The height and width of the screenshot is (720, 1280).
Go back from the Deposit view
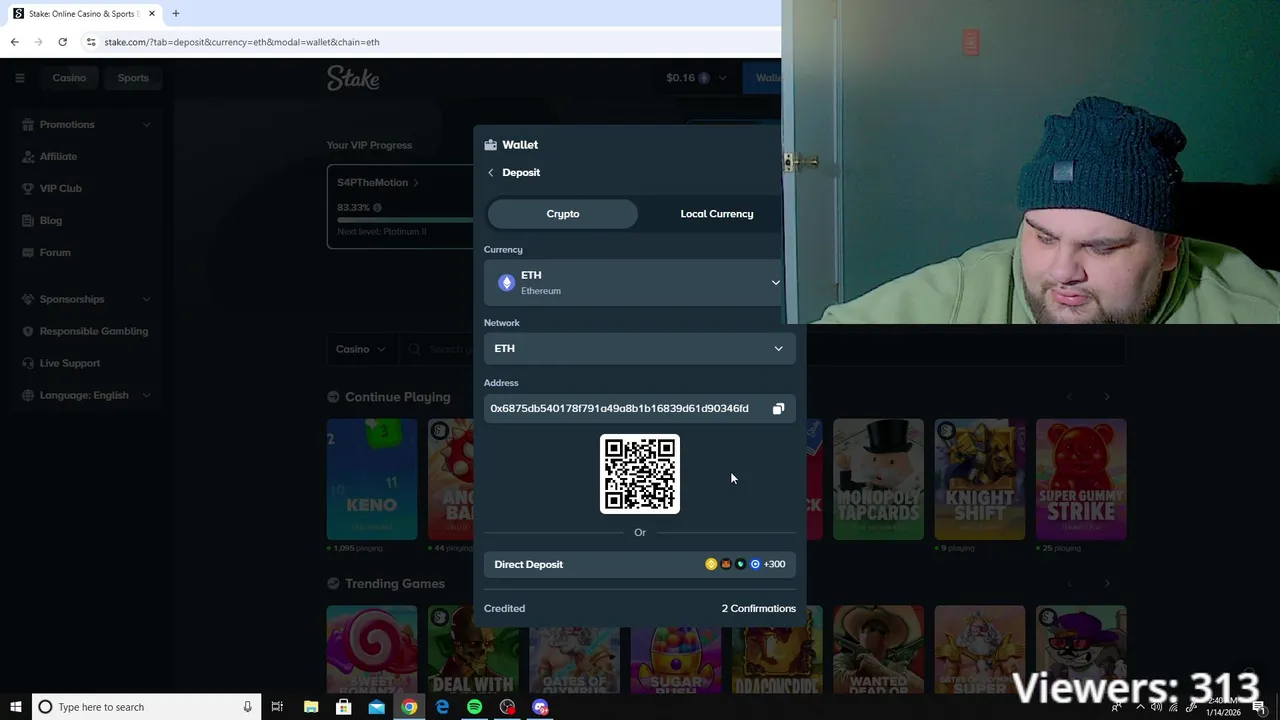(x=490, y=173)
